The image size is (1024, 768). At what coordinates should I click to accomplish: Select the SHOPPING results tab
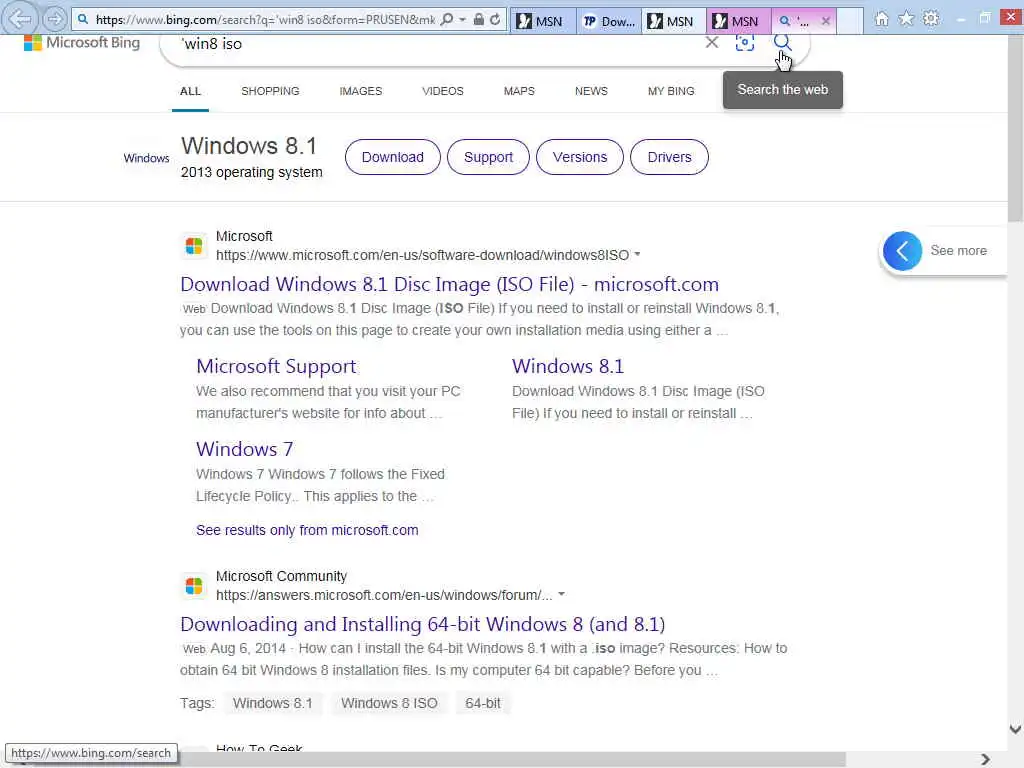point(270,91)
